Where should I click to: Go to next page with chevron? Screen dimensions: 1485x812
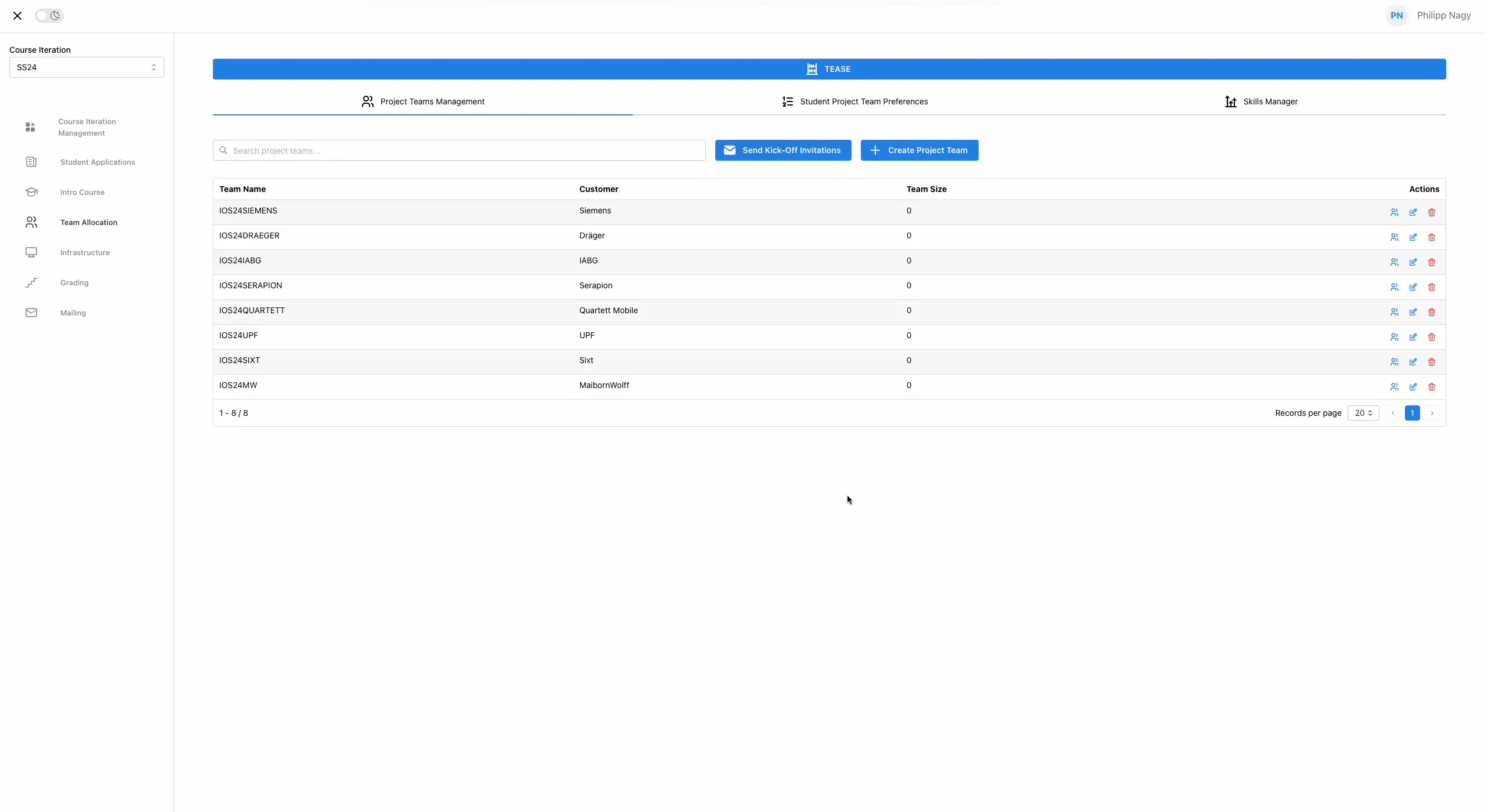[x=1432, y=413]
